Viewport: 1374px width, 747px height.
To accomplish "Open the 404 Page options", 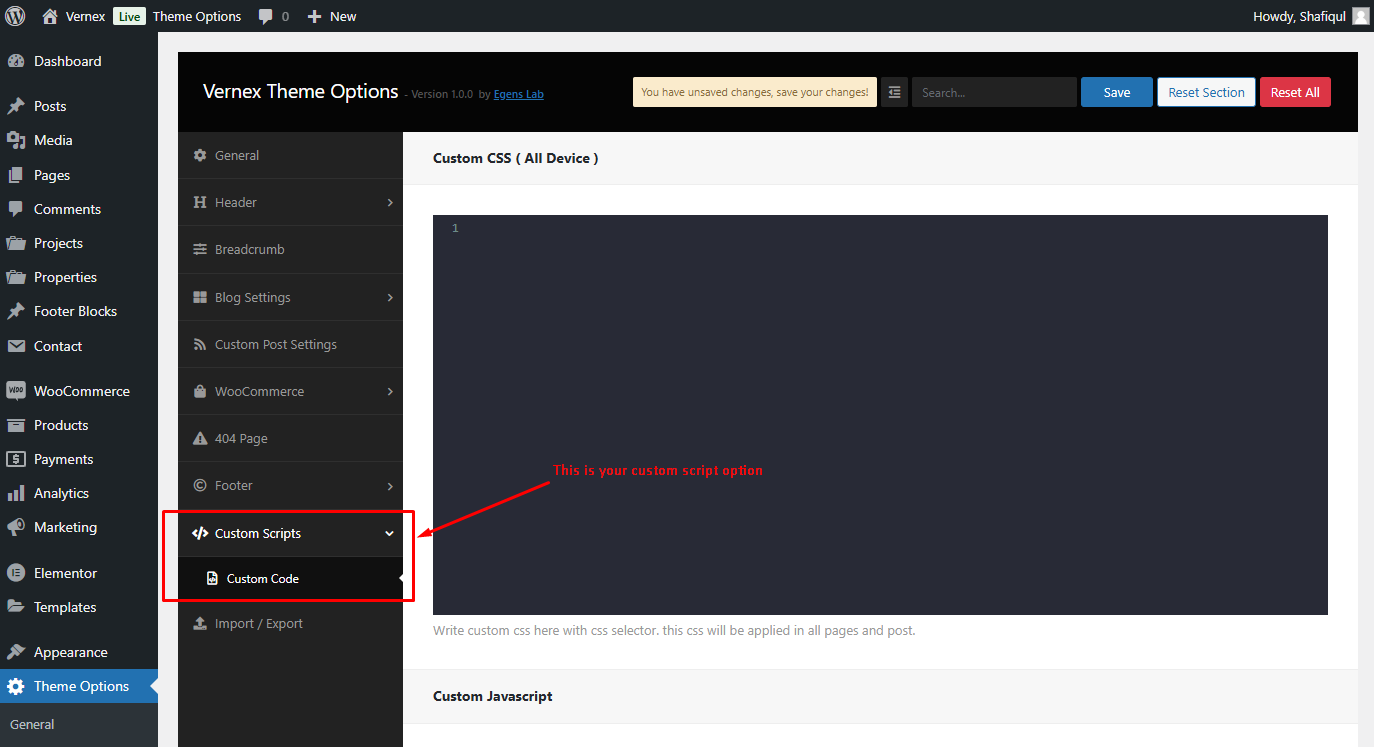I will point(290,438).
